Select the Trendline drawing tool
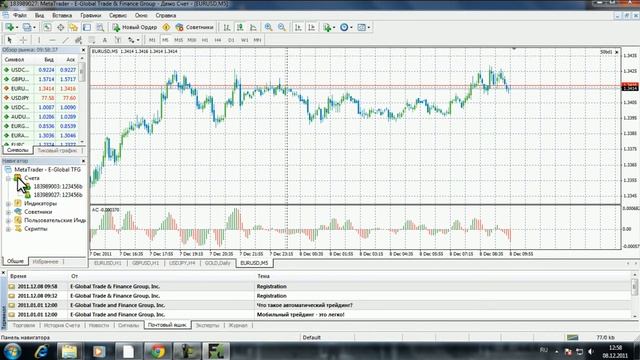The width and height of the screenshot is (640, 360). pyautogui.click(x=65, y=40)
